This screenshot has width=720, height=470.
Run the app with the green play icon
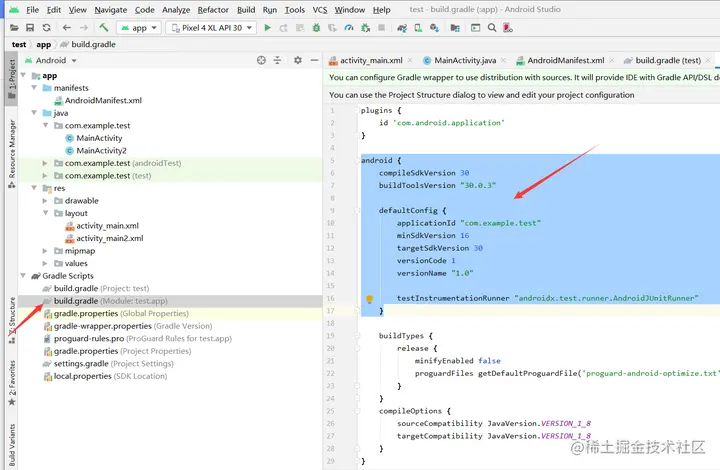click(267, 28)
